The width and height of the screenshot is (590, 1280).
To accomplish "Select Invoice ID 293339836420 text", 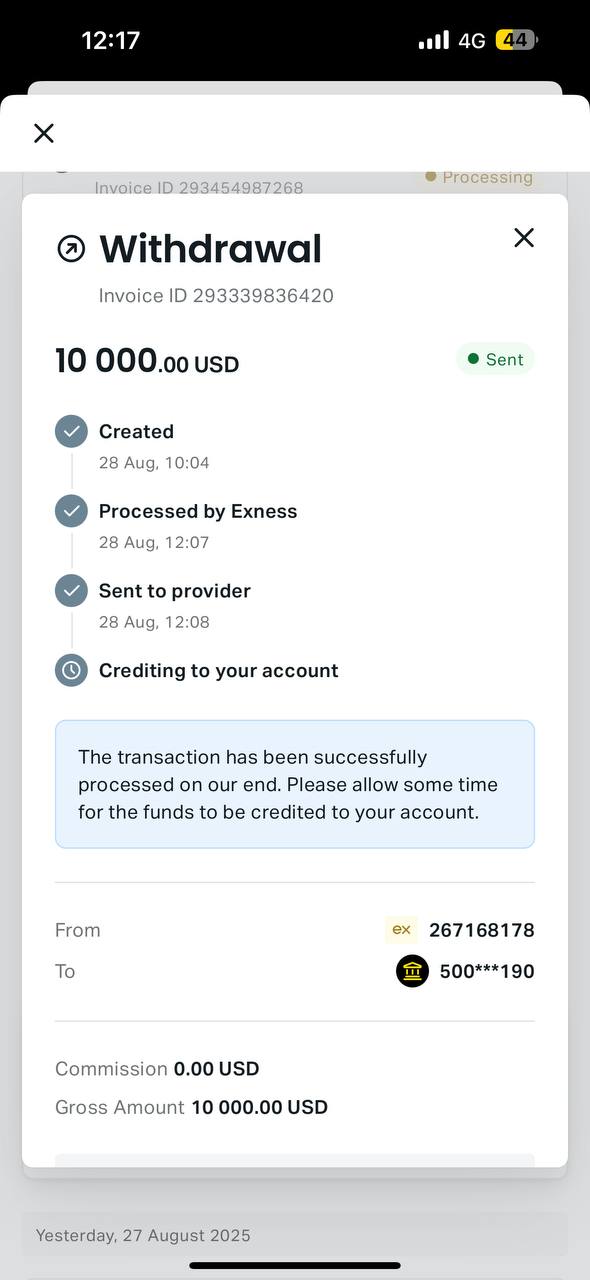I will coord(216,296).
